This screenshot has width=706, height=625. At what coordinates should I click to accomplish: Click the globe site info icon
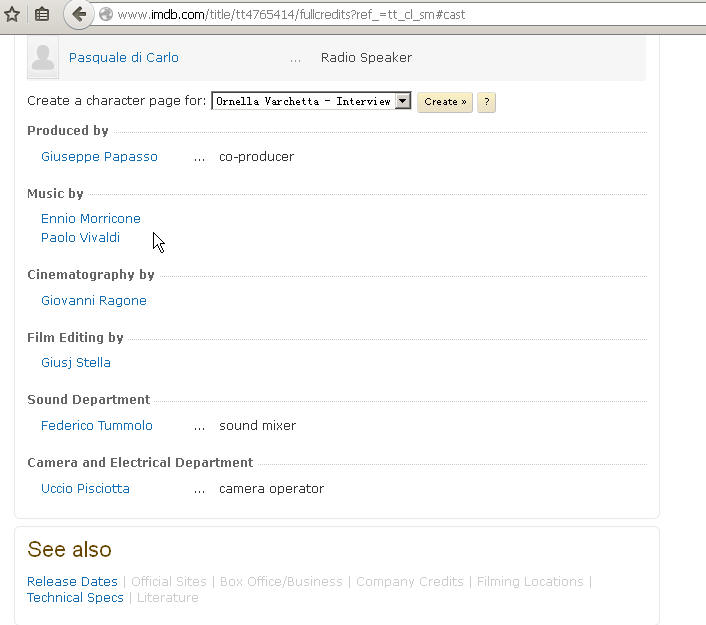click(x=106, y=14)
